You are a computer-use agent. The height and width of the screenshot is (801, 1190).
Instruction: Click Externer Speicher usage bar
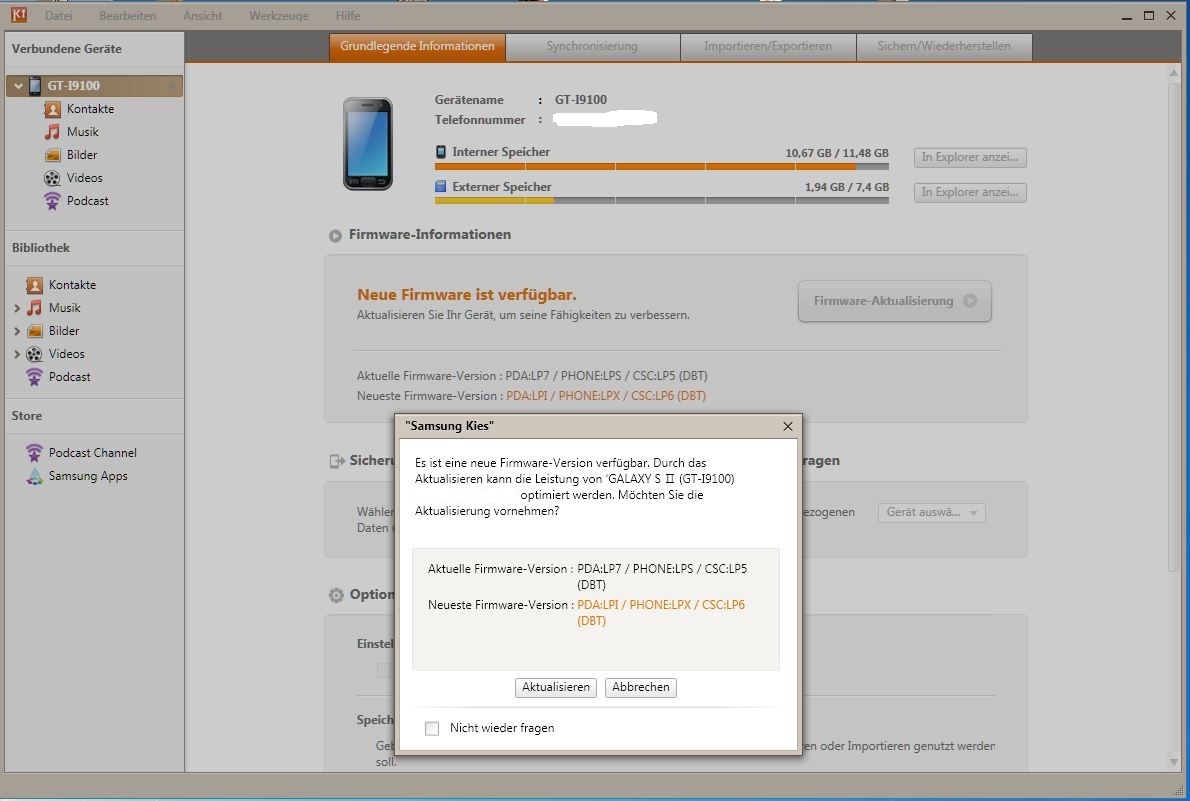(x=662, y=200)
